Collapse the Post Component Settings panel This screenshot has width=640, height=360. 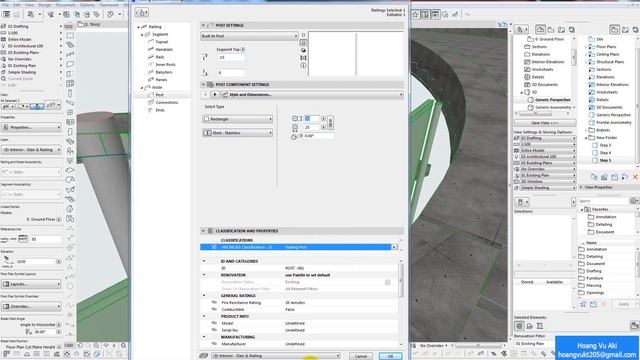click(x=203, y=84)
